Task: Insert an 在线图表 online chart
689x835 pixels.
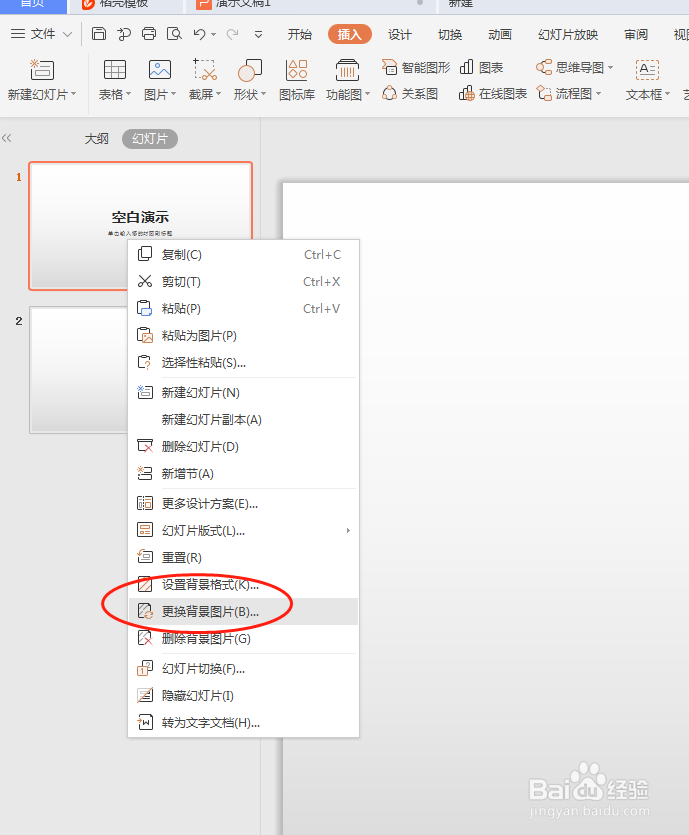Action: click(493, 94)
